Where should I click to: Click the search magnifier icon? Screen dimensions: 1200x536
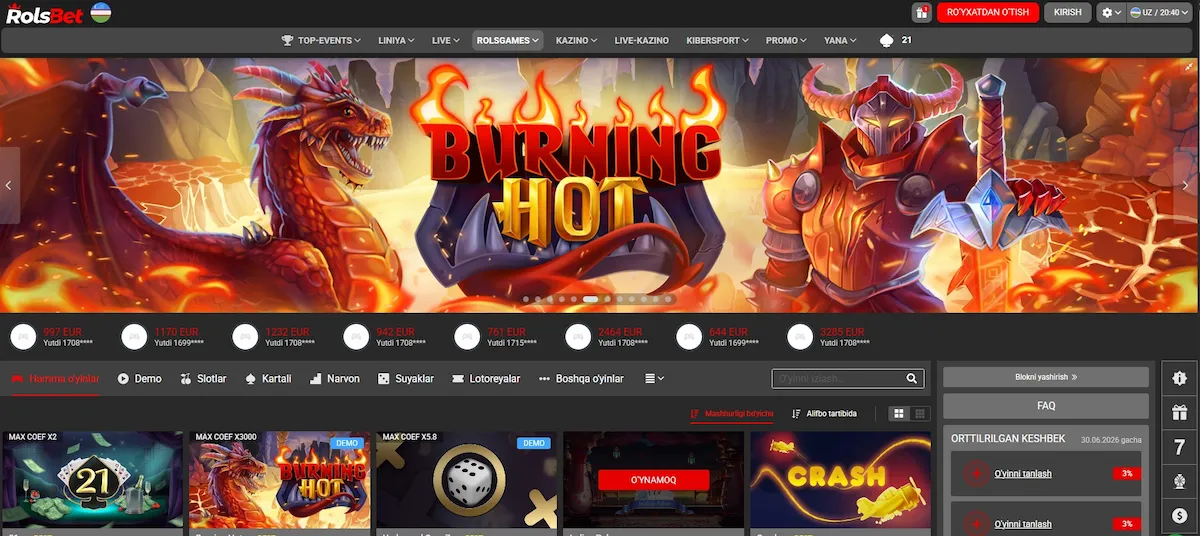912,379
